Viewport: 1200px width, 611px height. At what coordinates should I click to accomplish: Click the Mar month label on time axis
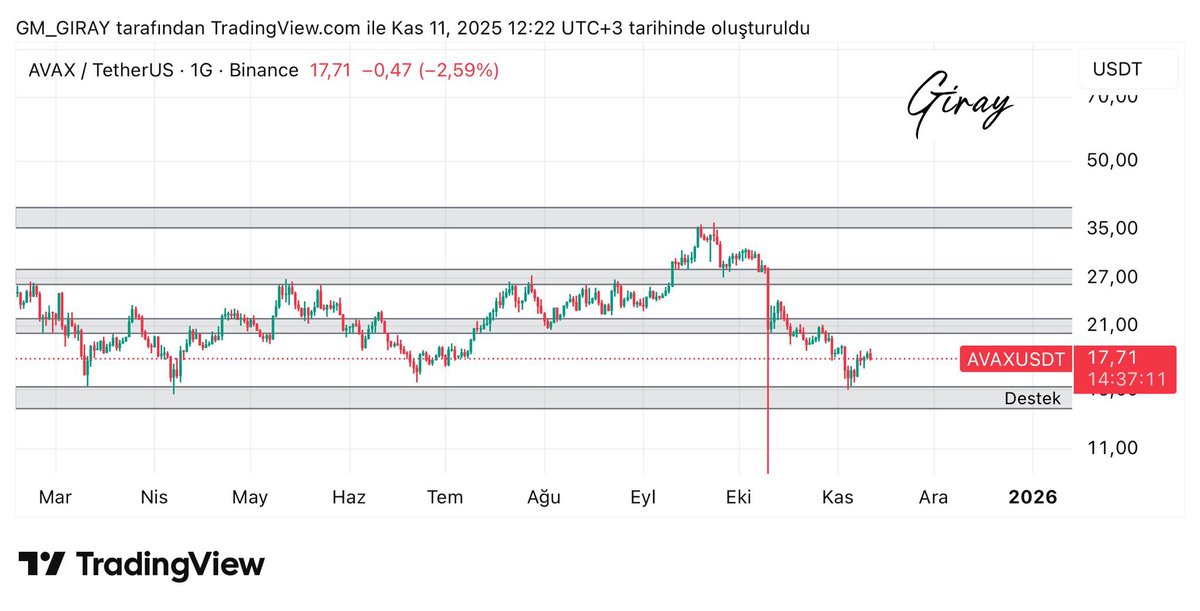[x=56, y=497]
